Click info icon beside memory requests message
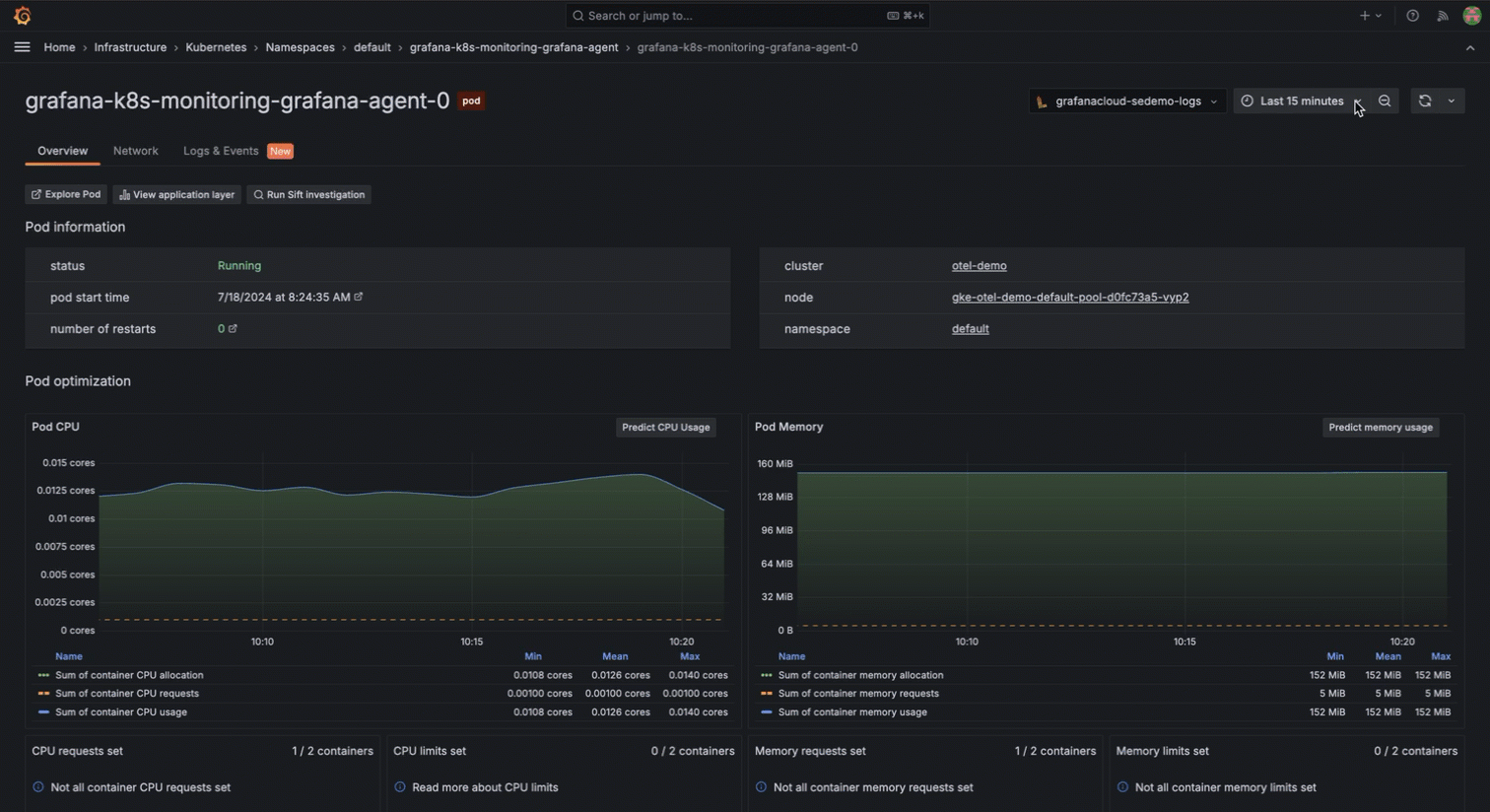This screenshot has height=812, width=1490. tap(762, 787)
